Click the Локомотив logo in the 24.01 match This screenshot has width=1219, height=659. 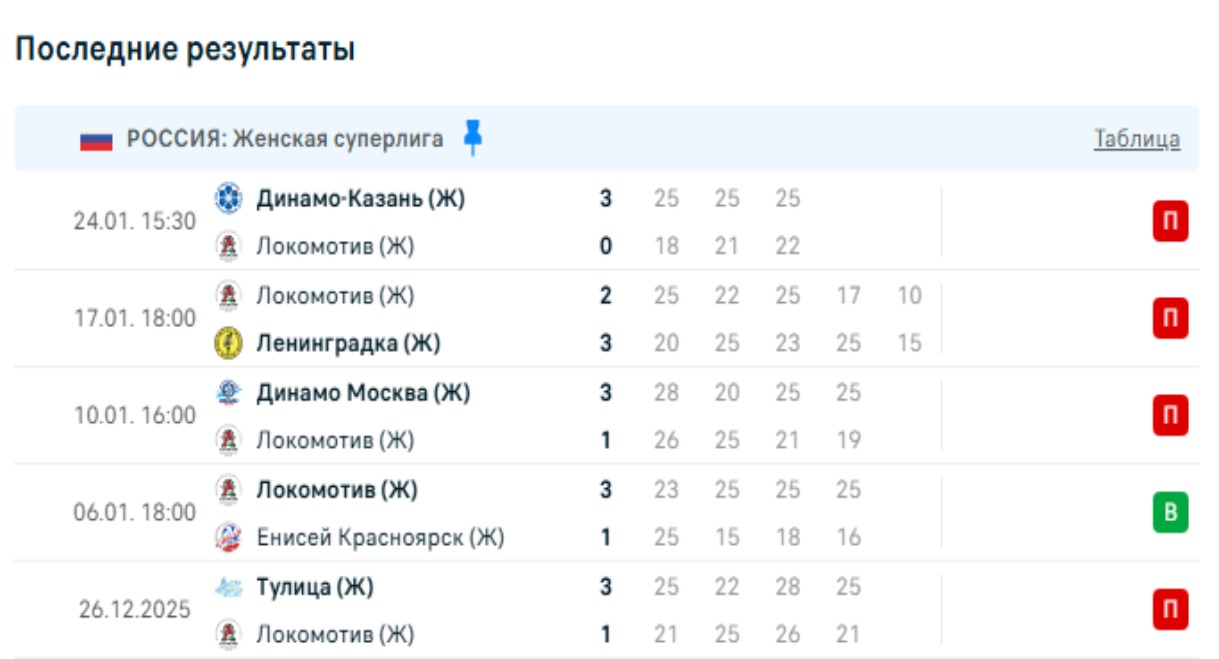coord(229,246)
